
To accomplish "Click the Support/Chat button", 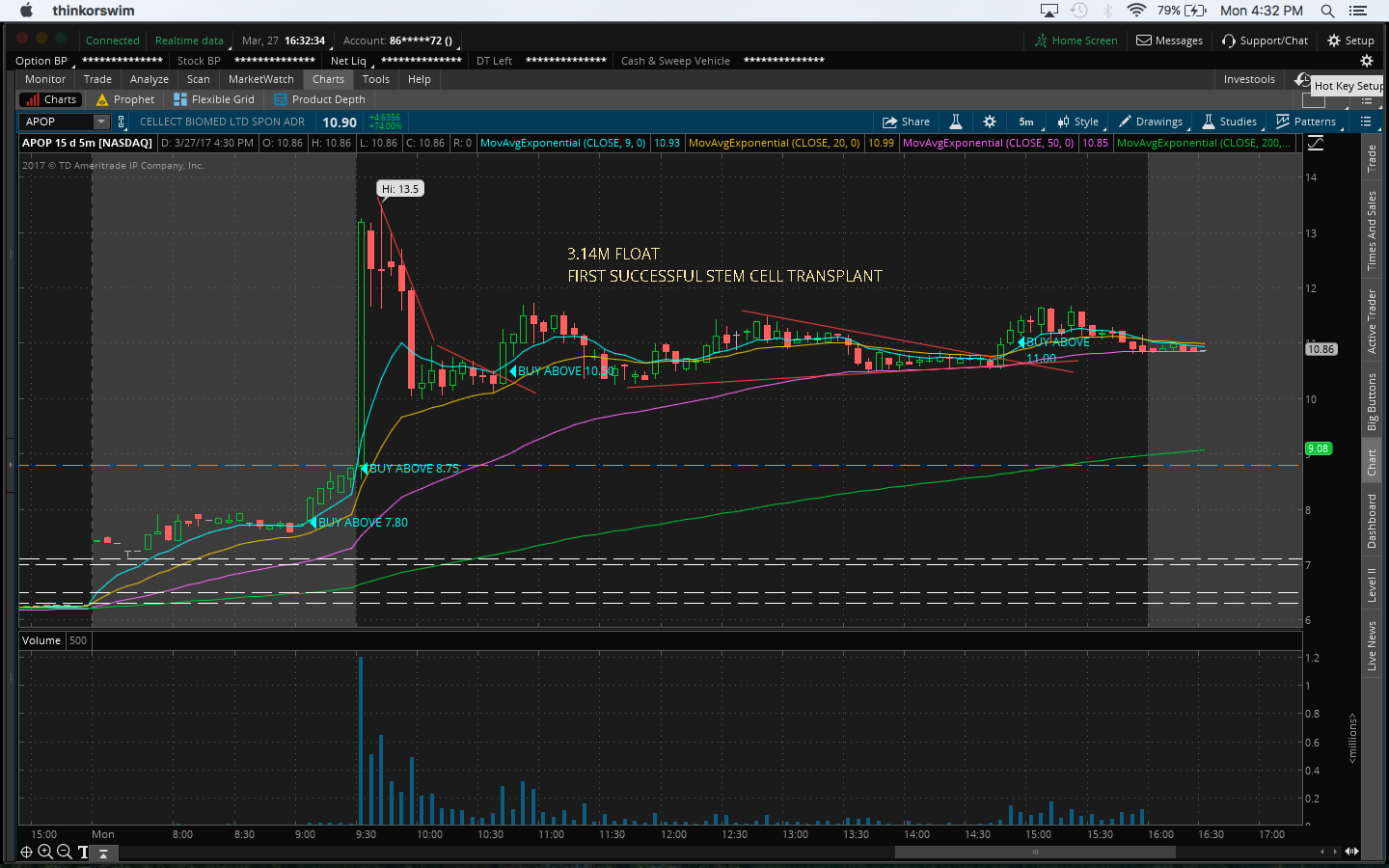I will tap(1265, 41).
